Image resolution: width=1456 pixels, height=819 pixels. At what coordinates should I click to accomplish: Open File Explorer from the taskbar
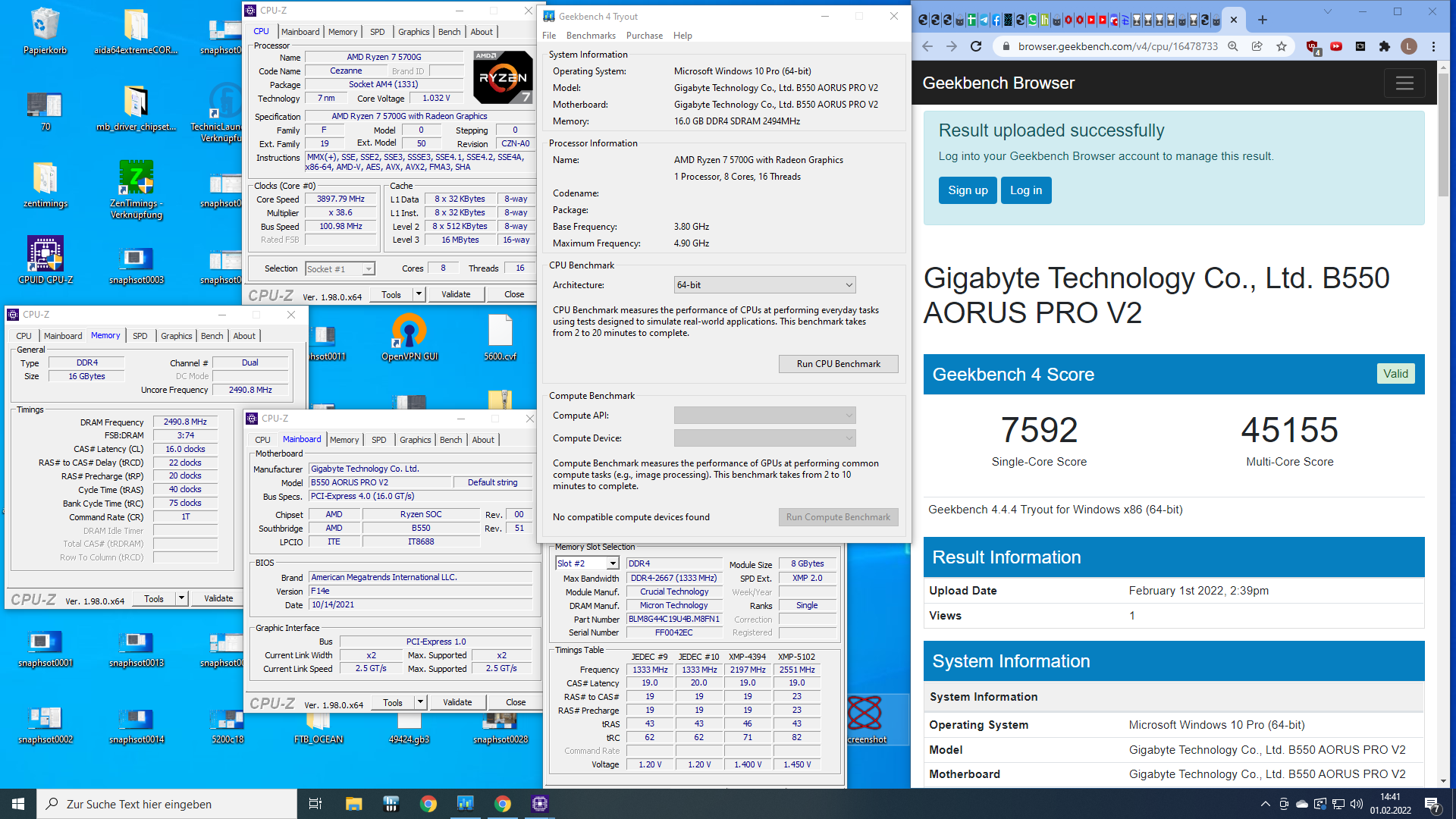(x=353, y=804)
